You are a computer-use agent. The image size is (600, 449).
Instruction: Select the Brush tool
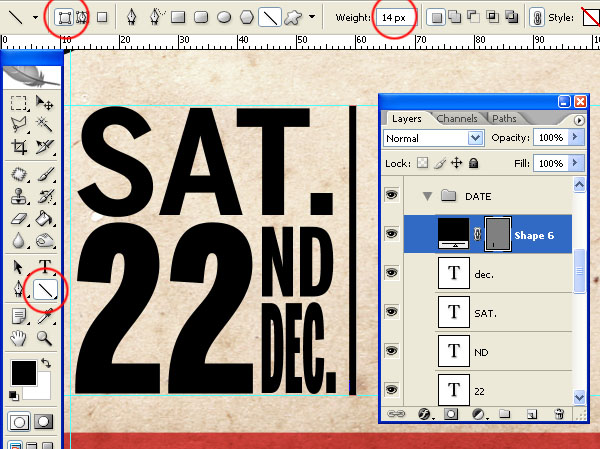coord(44,175)
